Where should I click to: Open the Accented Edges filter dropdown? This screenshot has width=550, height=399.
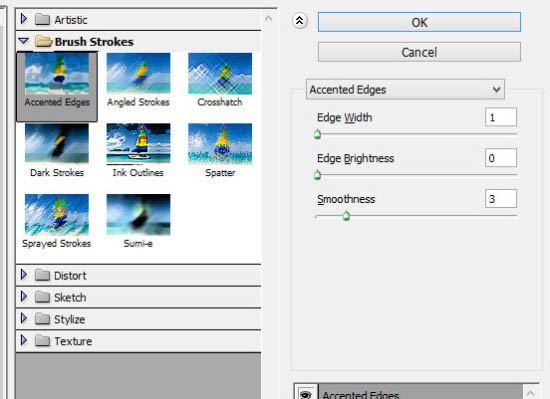coord(405,89)
